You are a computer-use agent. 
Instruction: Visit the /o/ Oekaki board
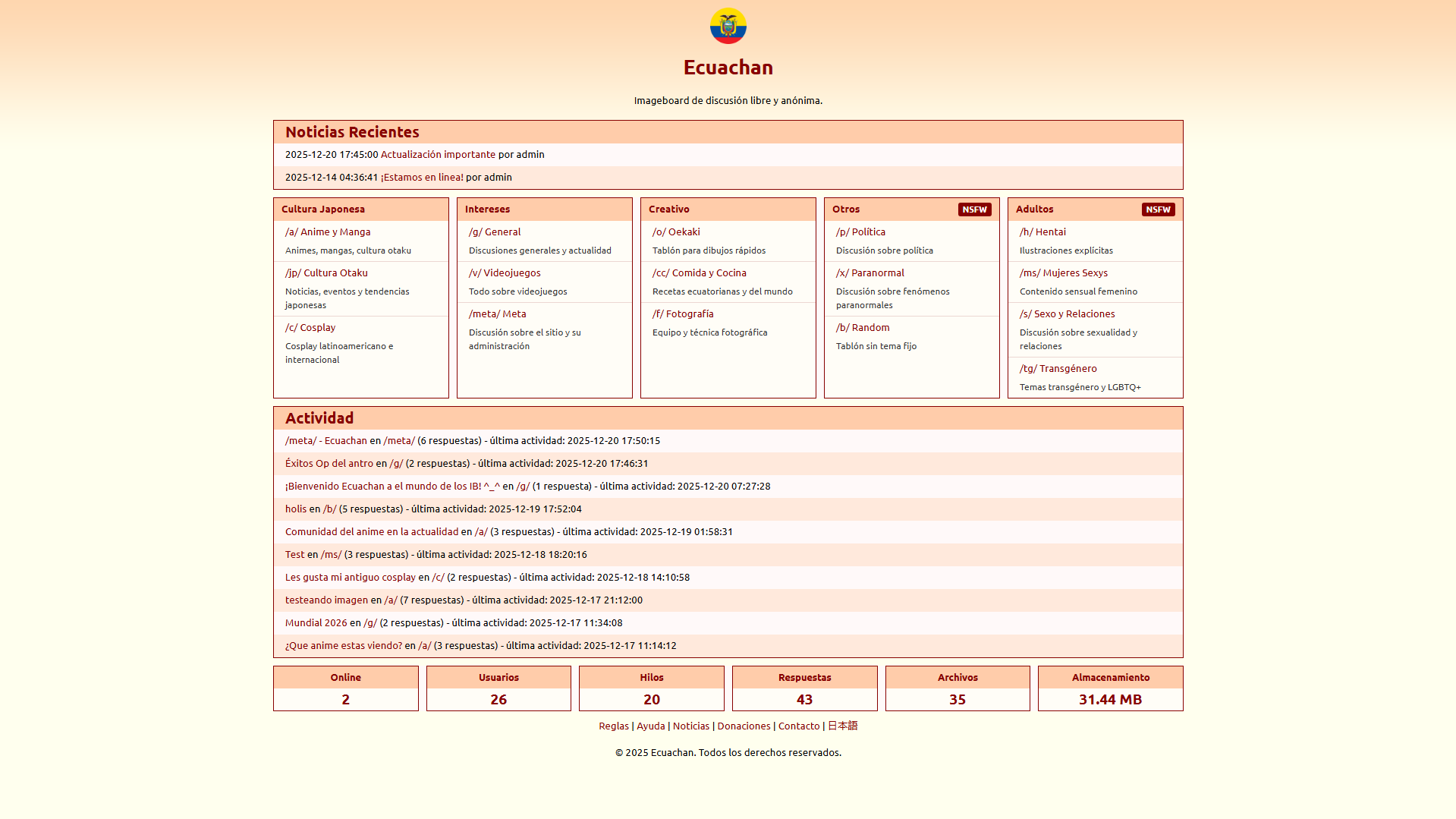[676, 232]
